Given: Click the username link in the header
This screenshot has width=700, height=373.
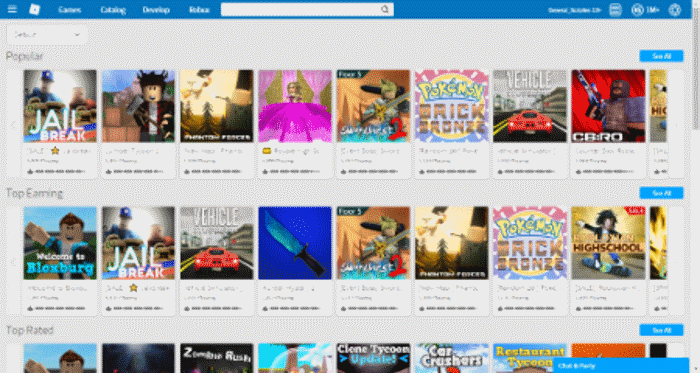Looking at the screenshot, I should click(x=575, y=10).
